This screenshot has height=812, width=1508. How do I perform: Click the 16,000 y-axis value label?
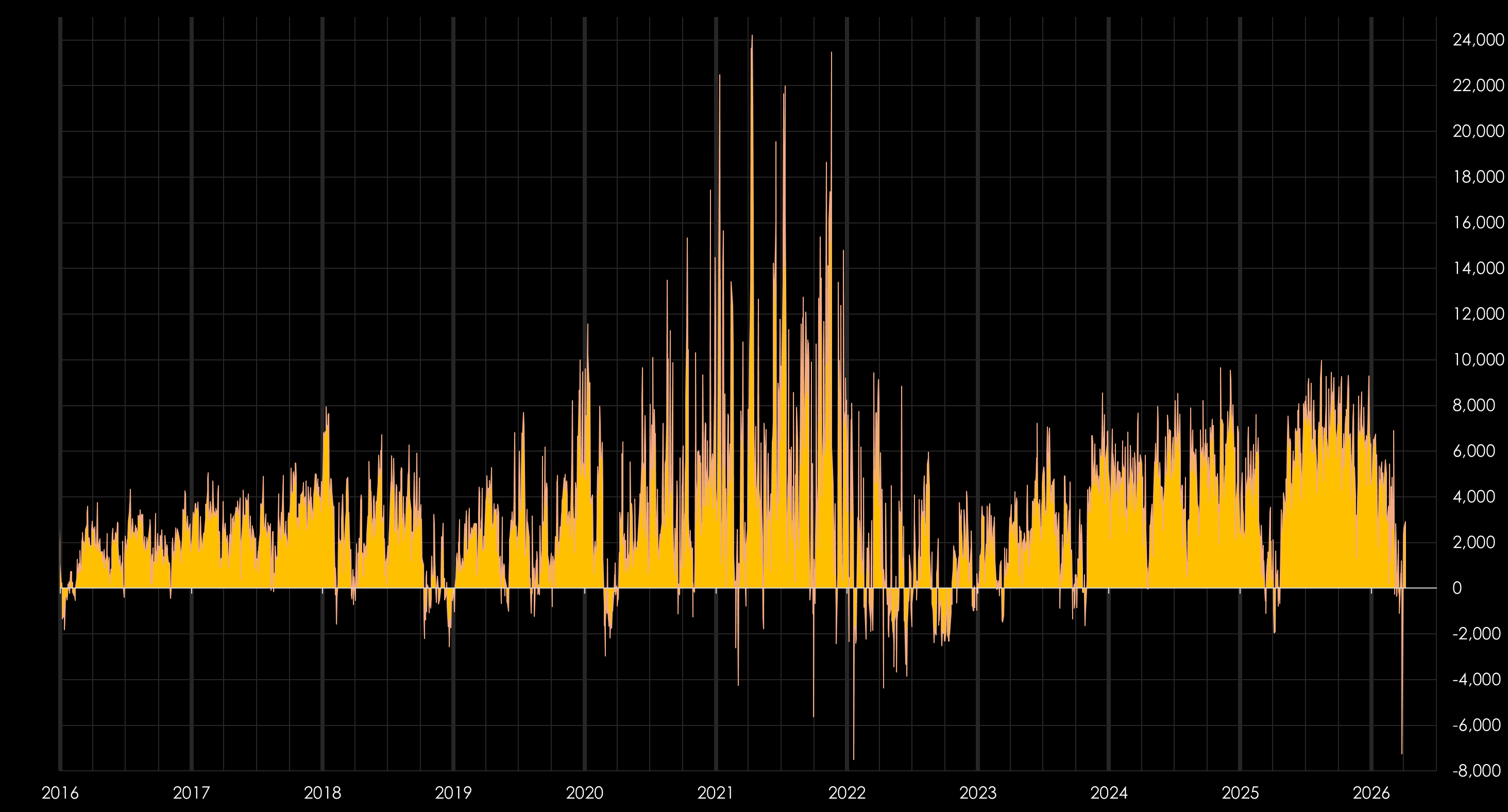1478,222
